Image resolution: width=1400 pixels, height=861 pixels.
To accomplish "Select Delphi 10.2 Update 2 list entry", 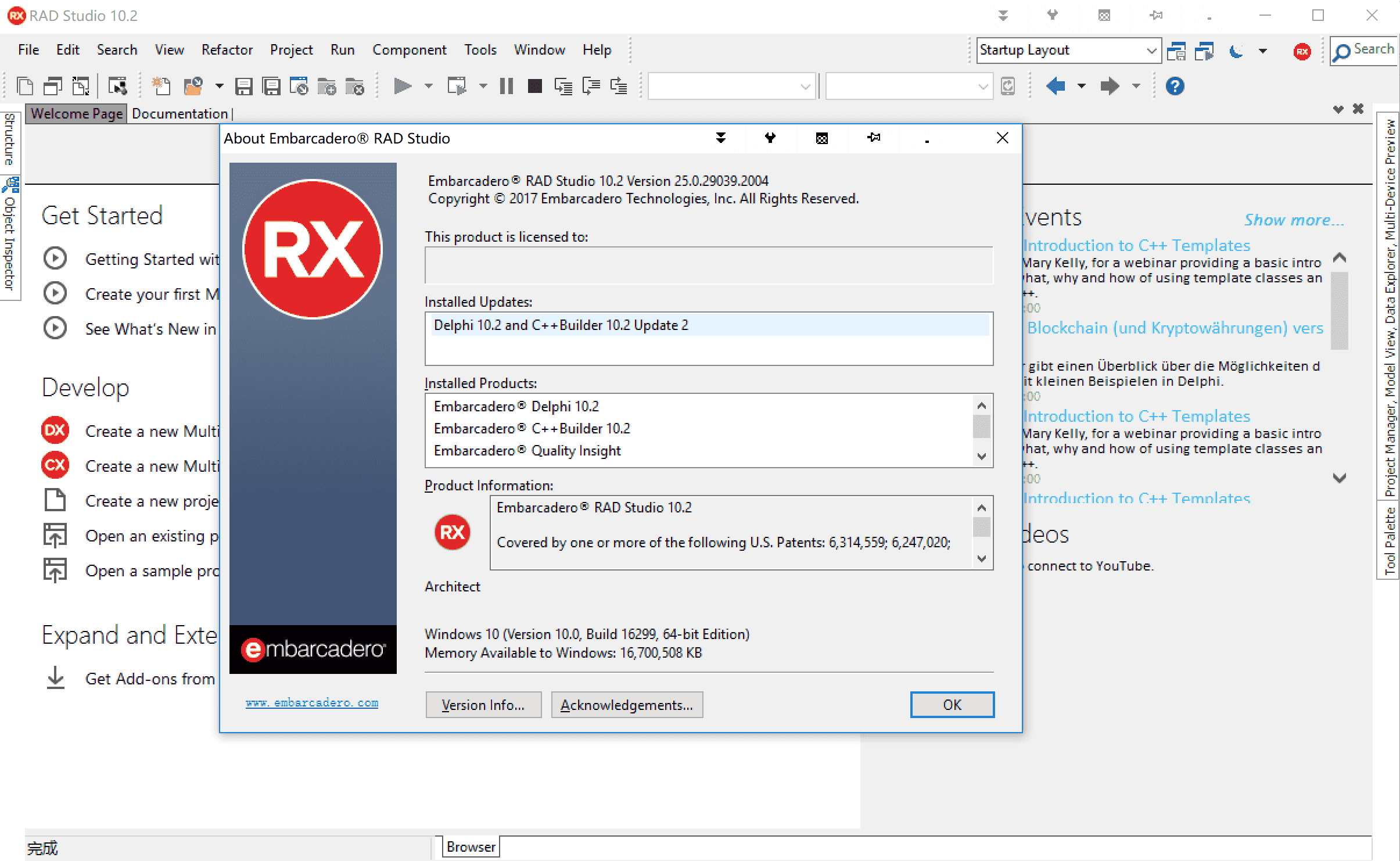I will (x=709, y=325).
